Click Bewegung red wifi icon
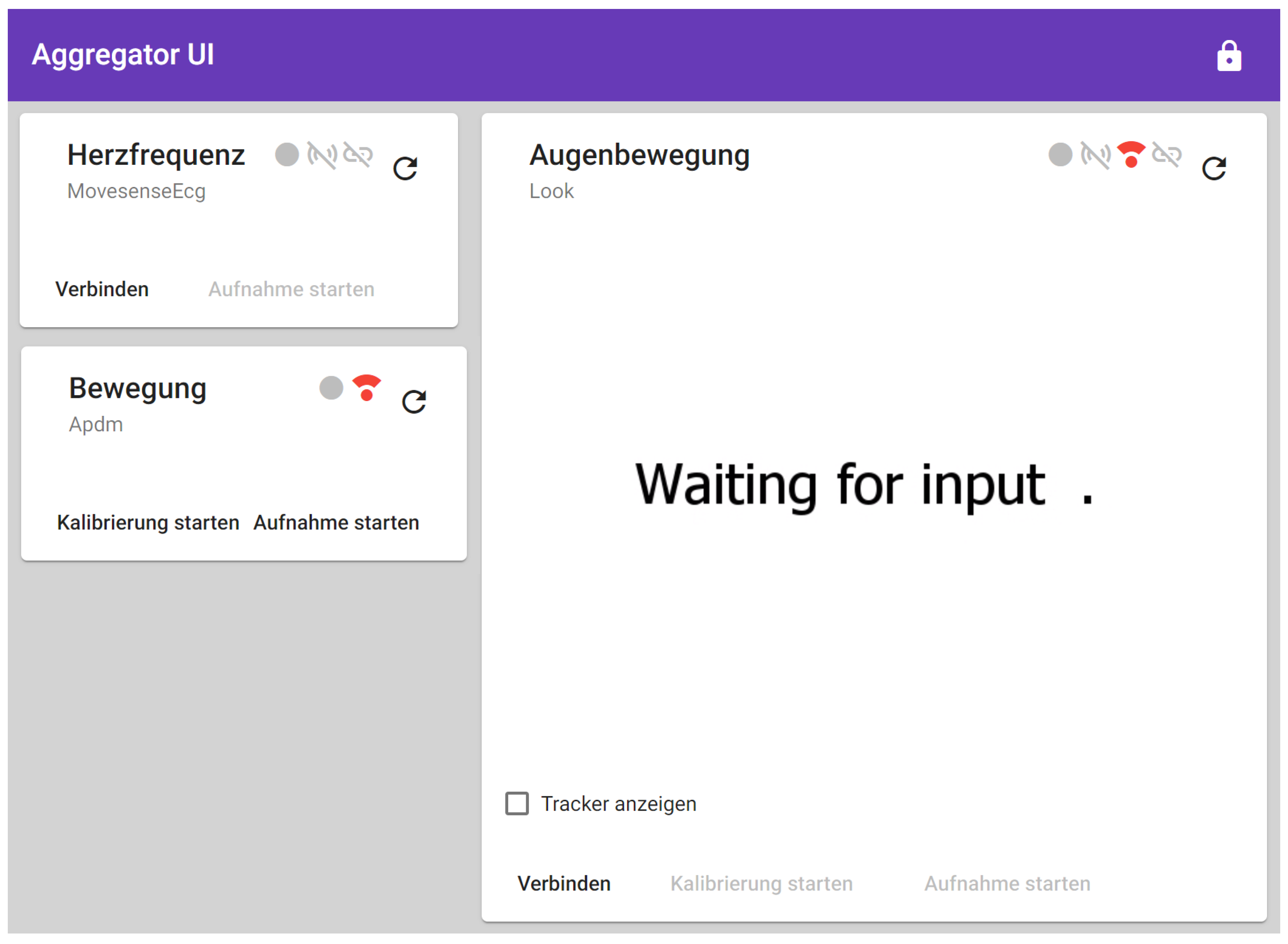Image resolution: width=1288 pixels, height=944 pixels. [x=366, y=387]
